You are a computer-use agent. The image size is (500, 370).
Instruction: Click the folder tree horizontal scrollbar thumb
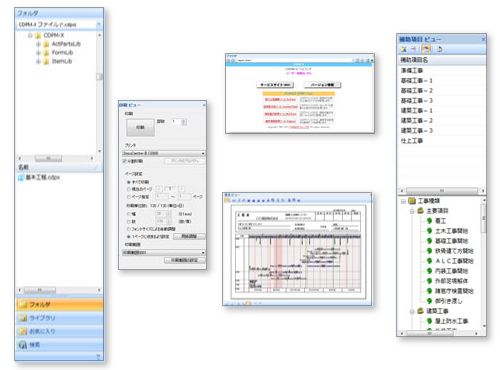pyautogui.click(x=48, y=158)
